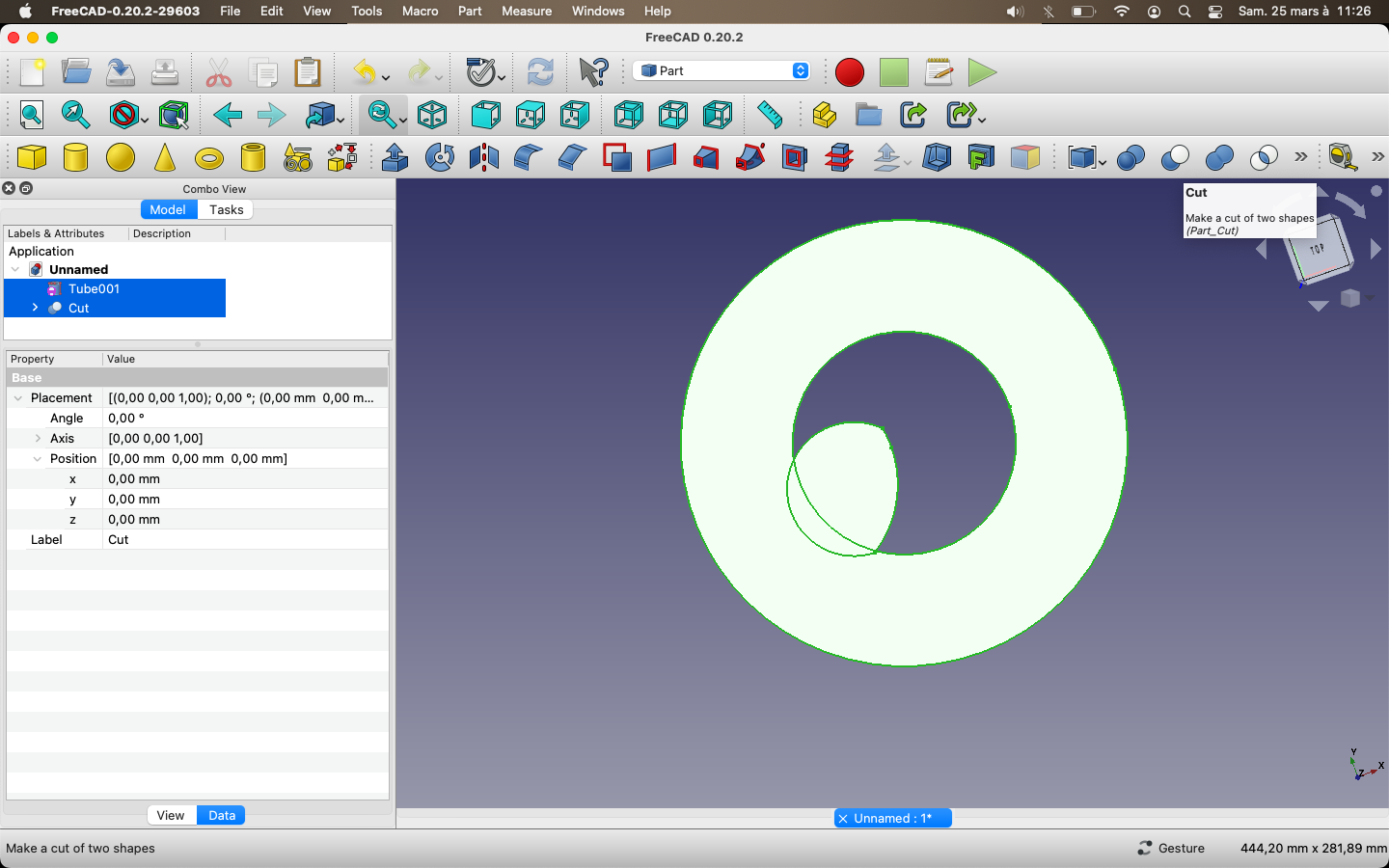
Task: Click the Wi-Fi icon in menu bar
Action: coord(1121,11)
